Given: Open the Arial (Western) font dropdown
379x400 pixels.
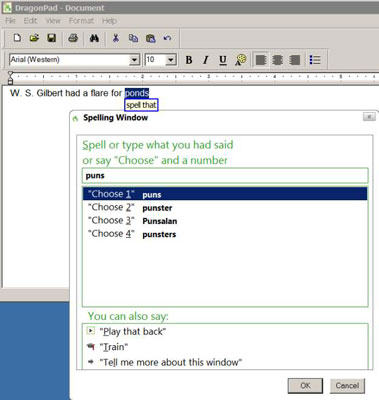Looking at the screenshot, I should (134, 60).
